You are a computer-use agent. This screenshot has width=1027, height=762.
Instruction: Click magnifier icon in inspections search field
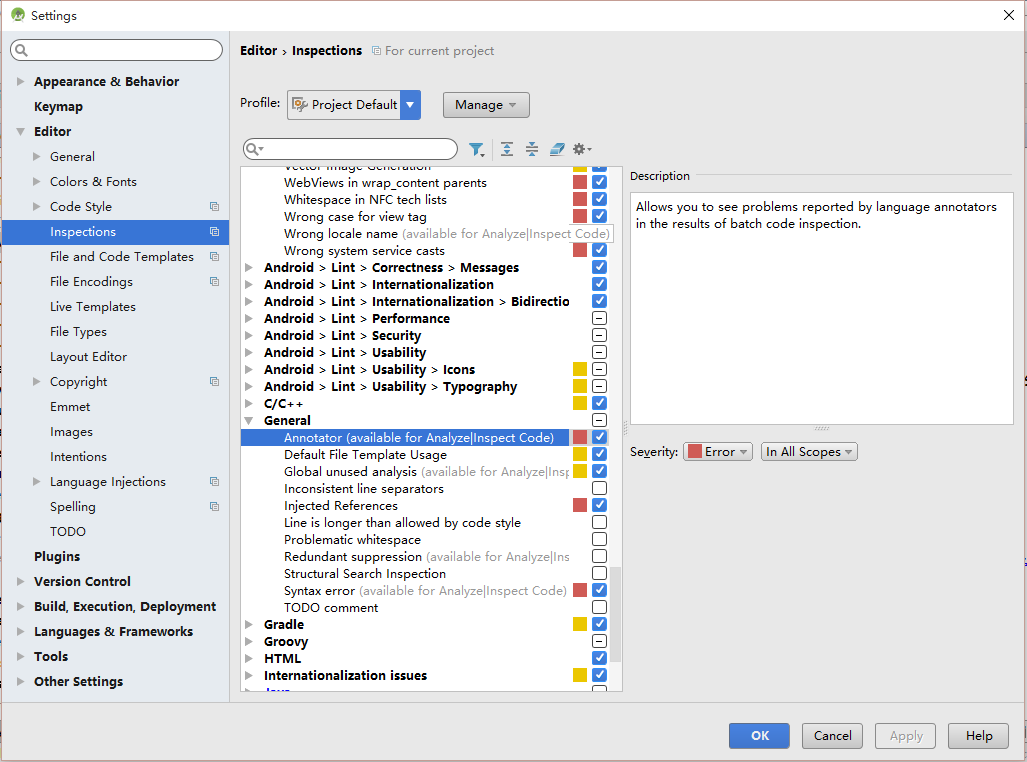pos(254,149)
